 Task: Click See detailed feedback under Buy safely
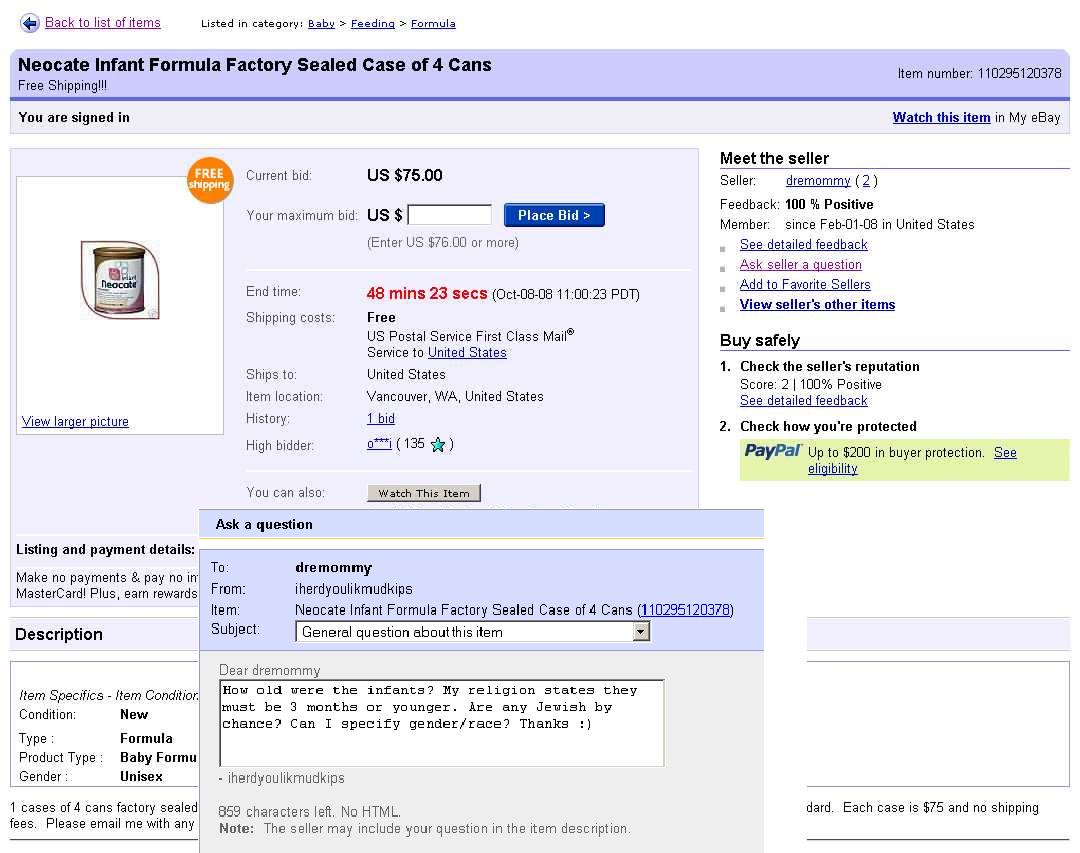coord(803,401)
